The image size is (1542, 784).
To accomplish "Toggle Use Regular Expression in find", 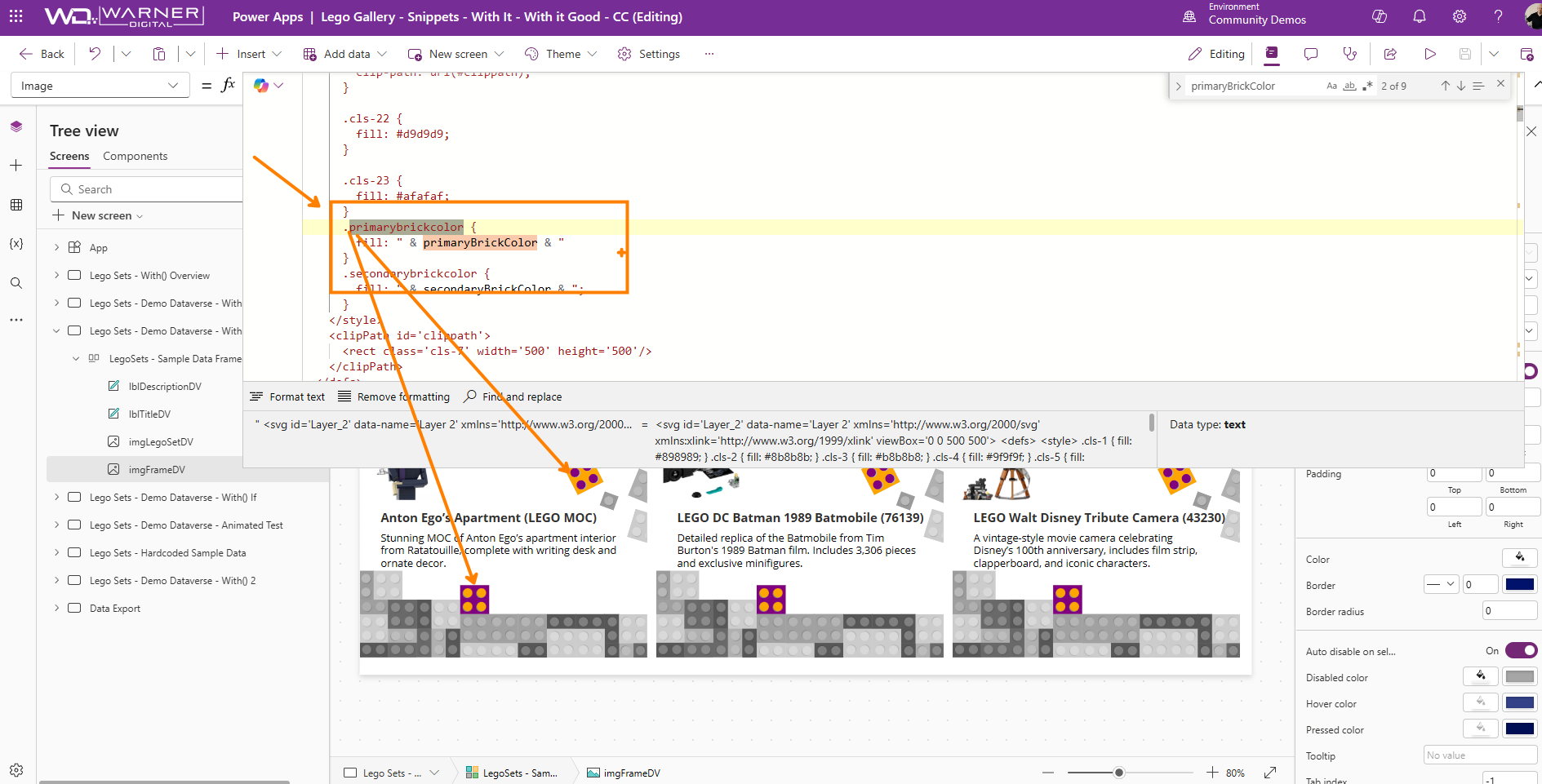I will pos(1367,86).
